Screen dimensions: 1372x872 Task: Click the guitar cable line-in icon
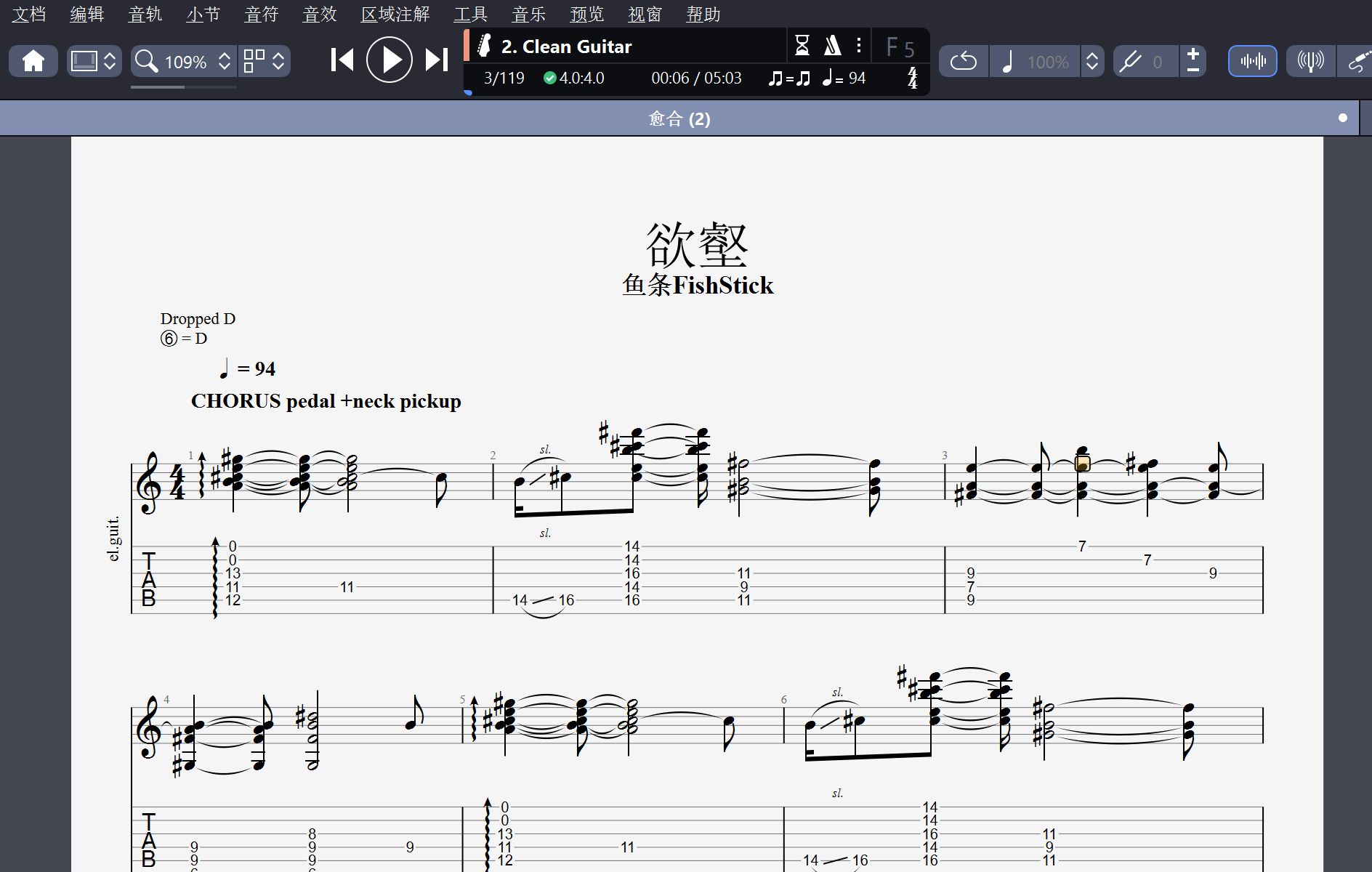[1357, 61]
